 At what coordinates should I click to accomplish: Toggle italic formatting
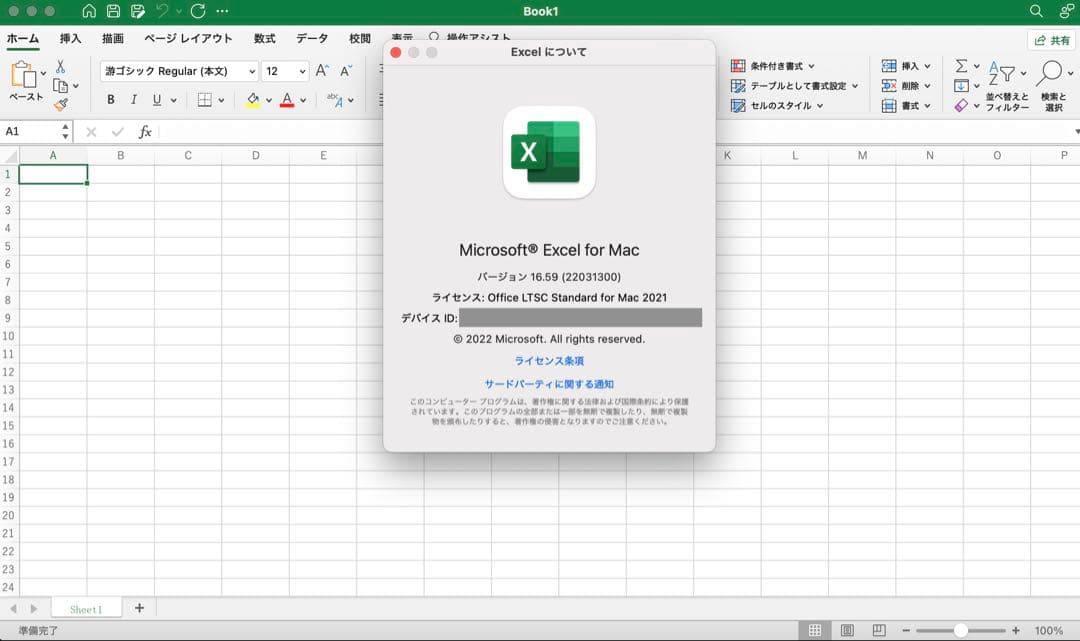pos(133,99)
